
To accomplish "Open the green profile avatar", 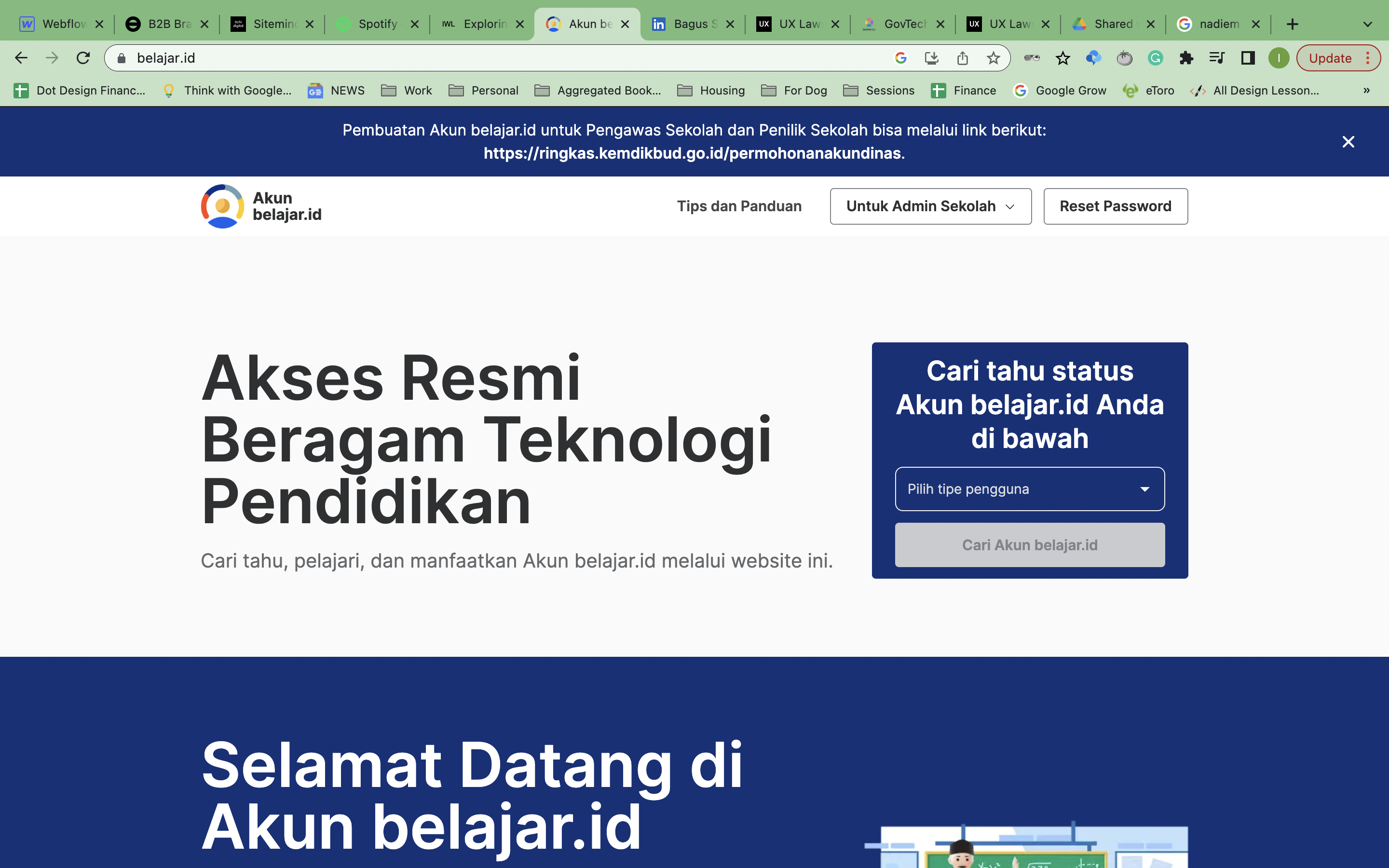I will (1279, 58).
